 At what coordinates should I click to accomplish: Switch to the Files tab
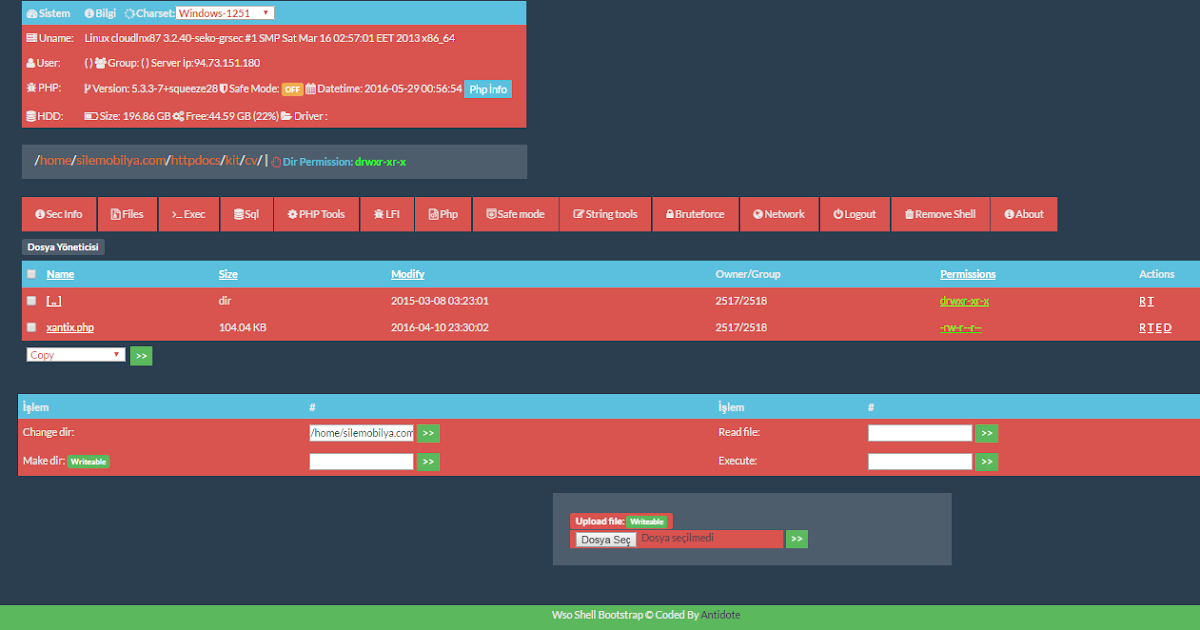coord(127,213)
